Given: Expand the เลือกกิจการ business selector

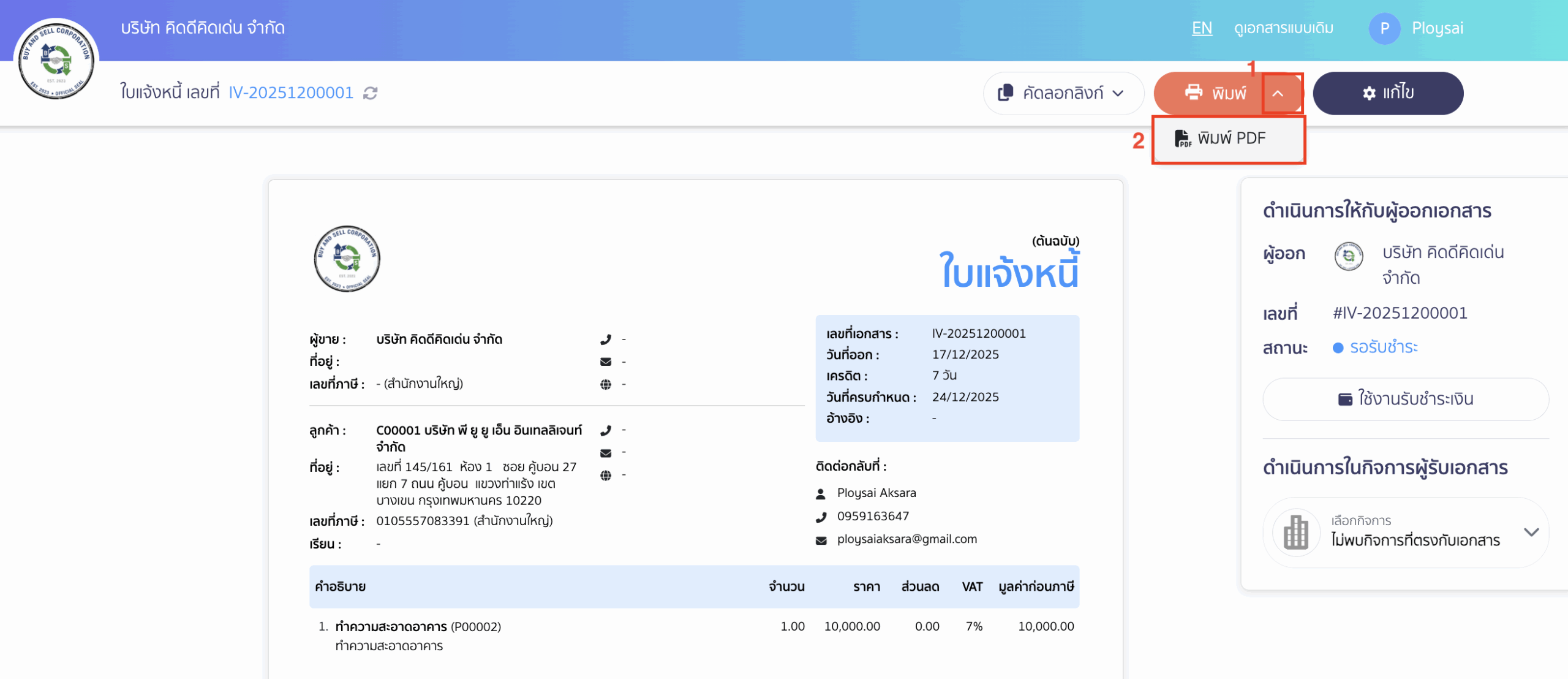Looking at the screenshot, I should coord(1532,532).
